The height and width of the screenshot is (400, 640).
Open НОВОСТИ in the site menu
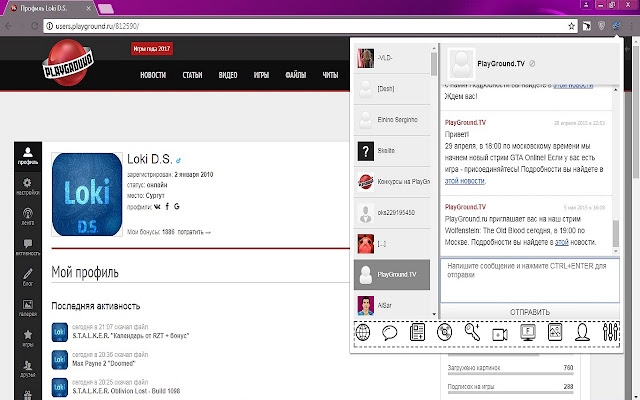click(153, 75)
